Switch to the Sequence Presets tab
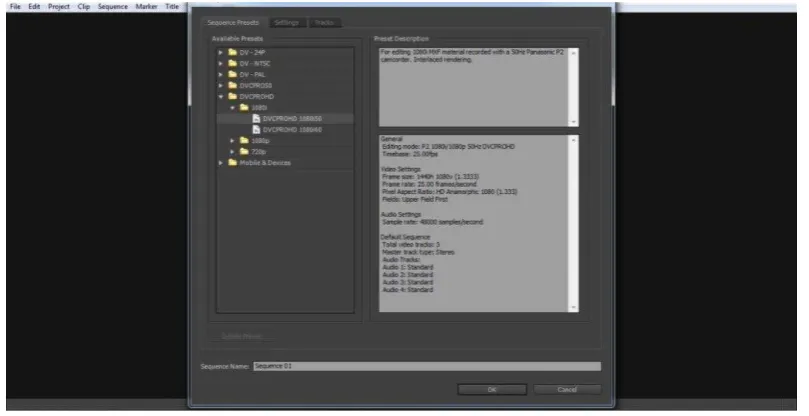Screen dimensions: 809x416 (233, 23)
